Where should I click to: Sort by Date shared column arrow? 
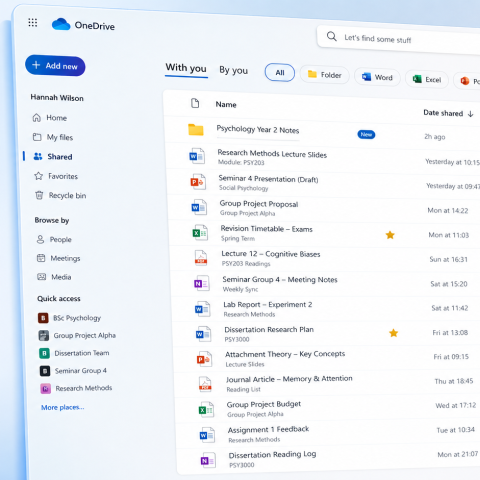[x=470, y=114]
